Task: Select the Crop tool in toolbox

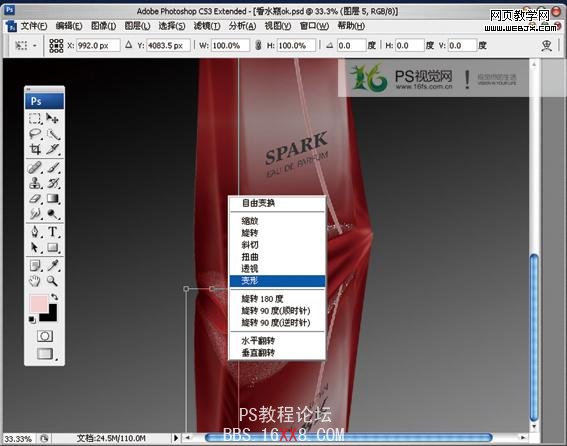Action: pyautogui.click(x=35, y=149)
